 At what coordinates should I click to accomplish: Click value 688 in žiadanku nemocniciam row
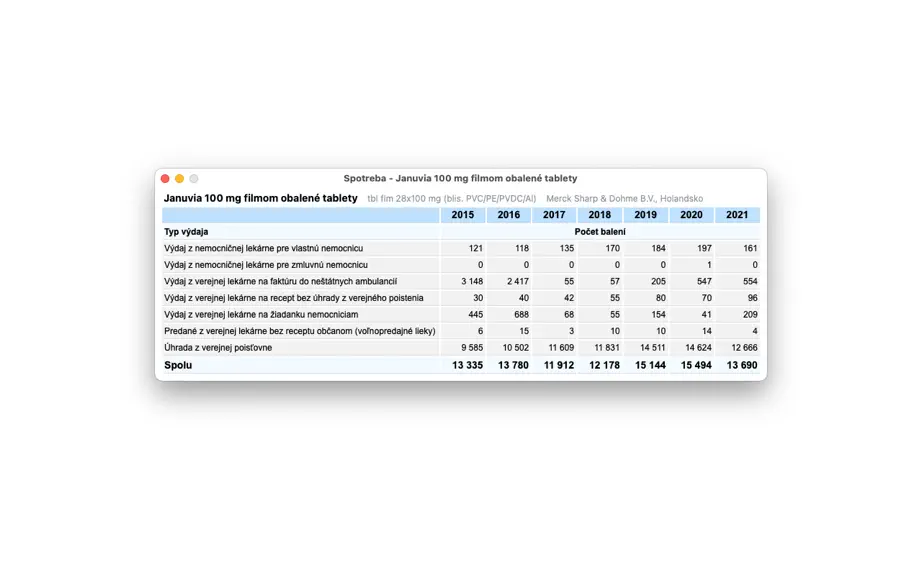(x=522, y=314)
